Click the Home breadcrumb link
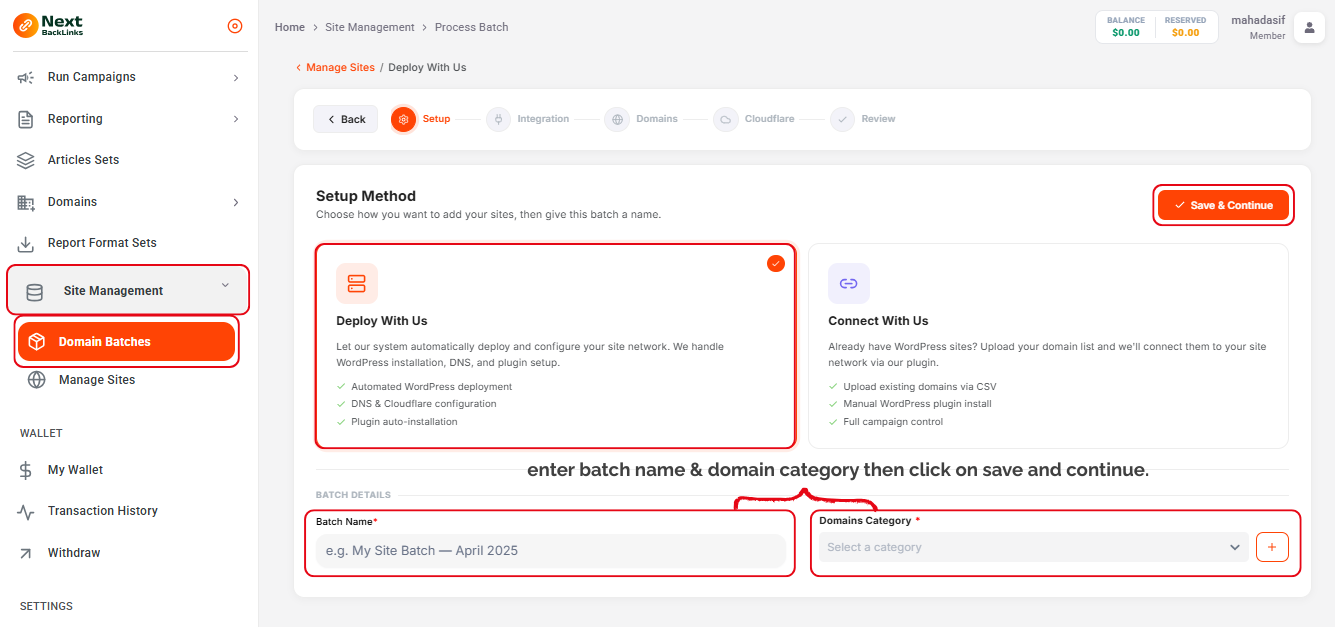Image resolution: width=1335 pixels, height=627 pixels. pos(290,27)
